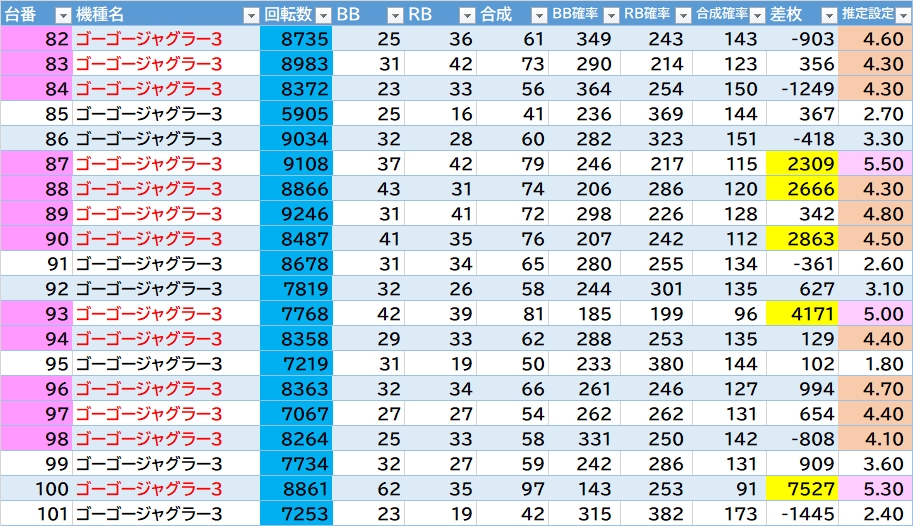Select estimated setting cell 2.40
The height and width of the screenshot is (526, 913).
tap(875, 514)
